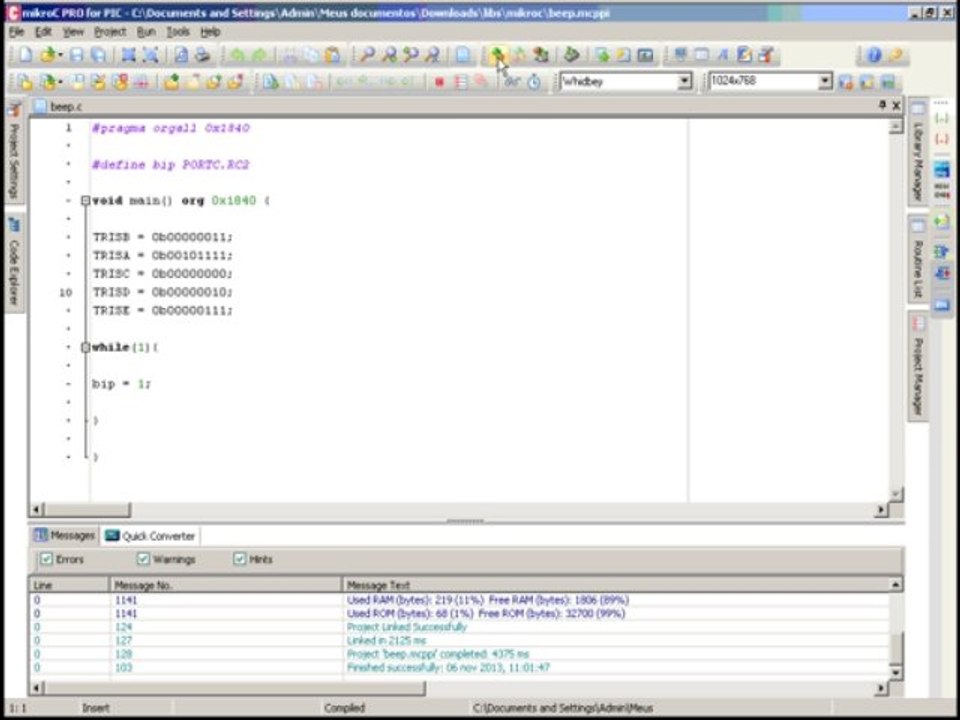
Task: Click the green [...] icon on right sidebar
Action: pos(942,117)
